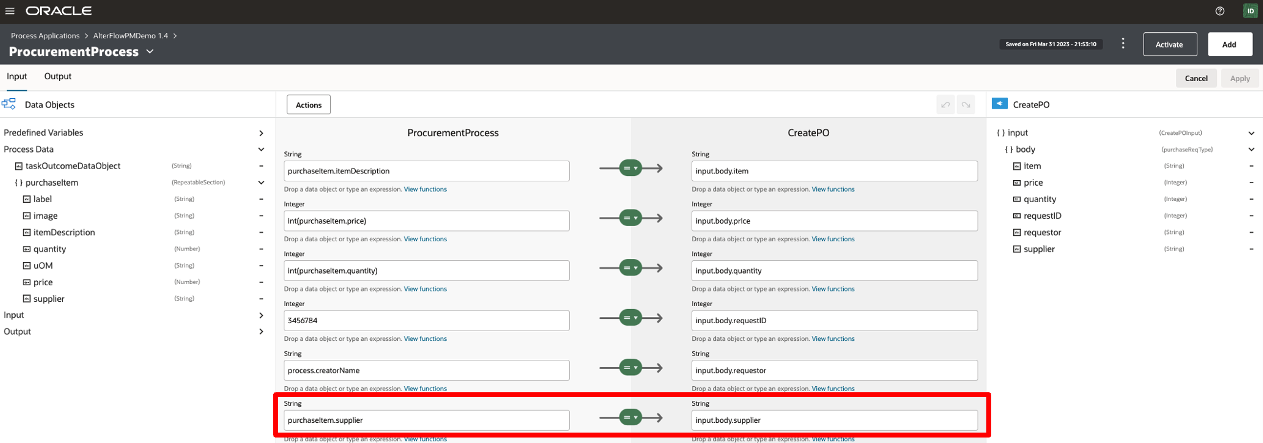The width and height of the screenshot is (1263, 443).
Task: Expand Predefined Variables section
Action: pos(261,133)
